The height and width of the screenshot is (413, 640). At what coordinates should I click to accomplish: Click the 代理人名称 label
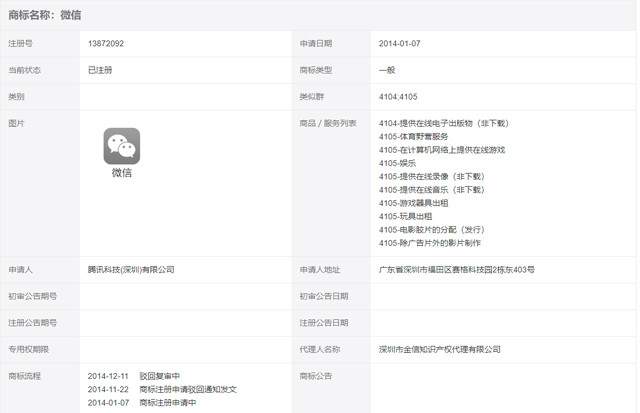click(320, 349)
